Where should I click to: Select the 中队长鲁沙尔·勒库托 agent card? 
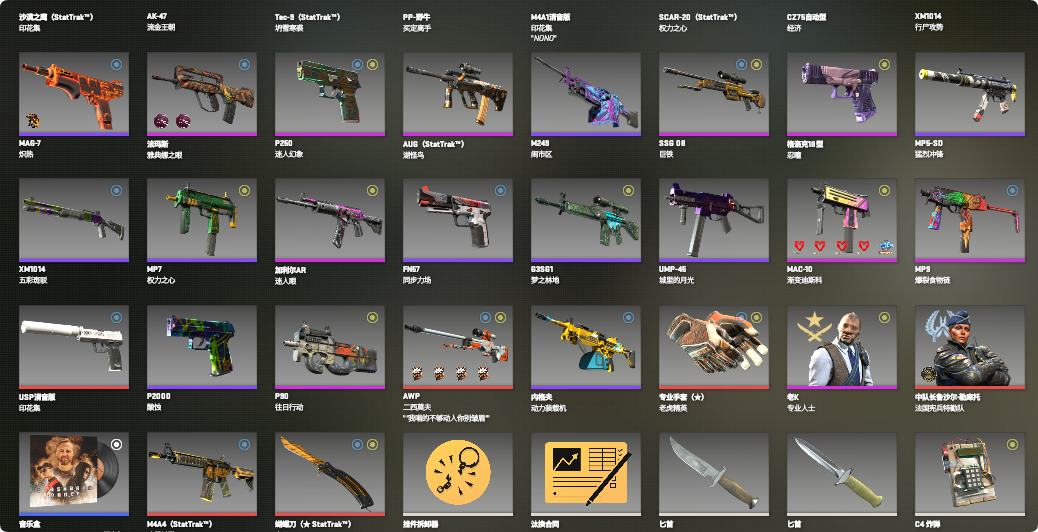pyautogui.click(x=969, y=347)
